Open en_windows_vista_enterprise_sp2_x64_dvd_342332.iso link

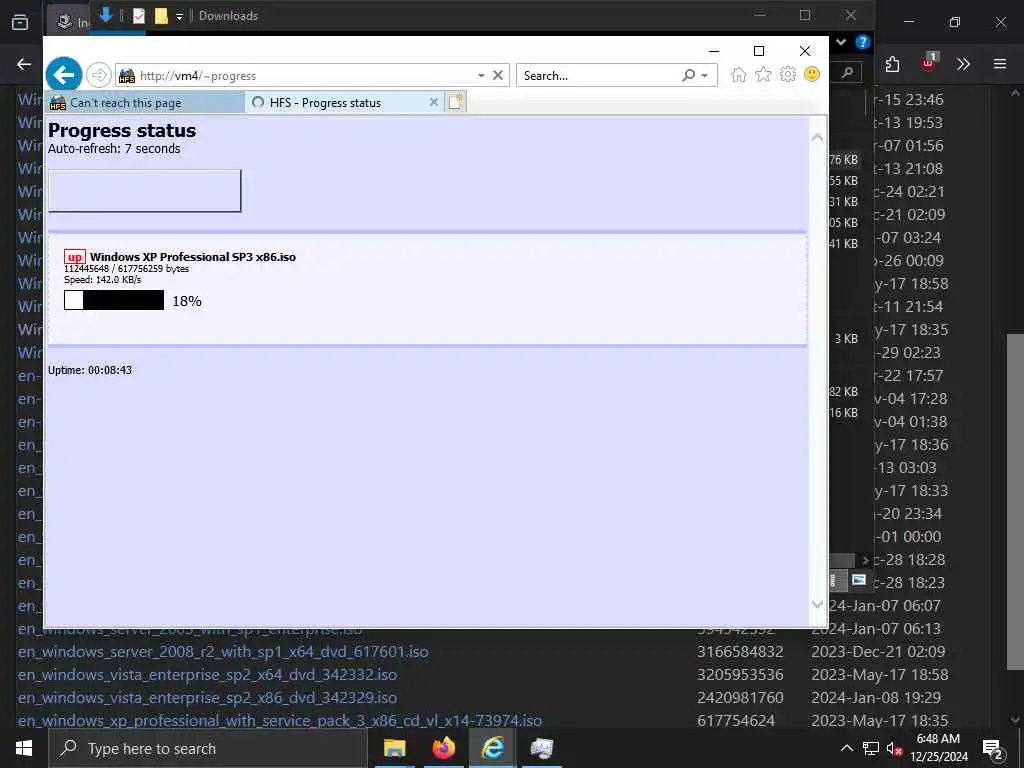(x=207, y=675)
